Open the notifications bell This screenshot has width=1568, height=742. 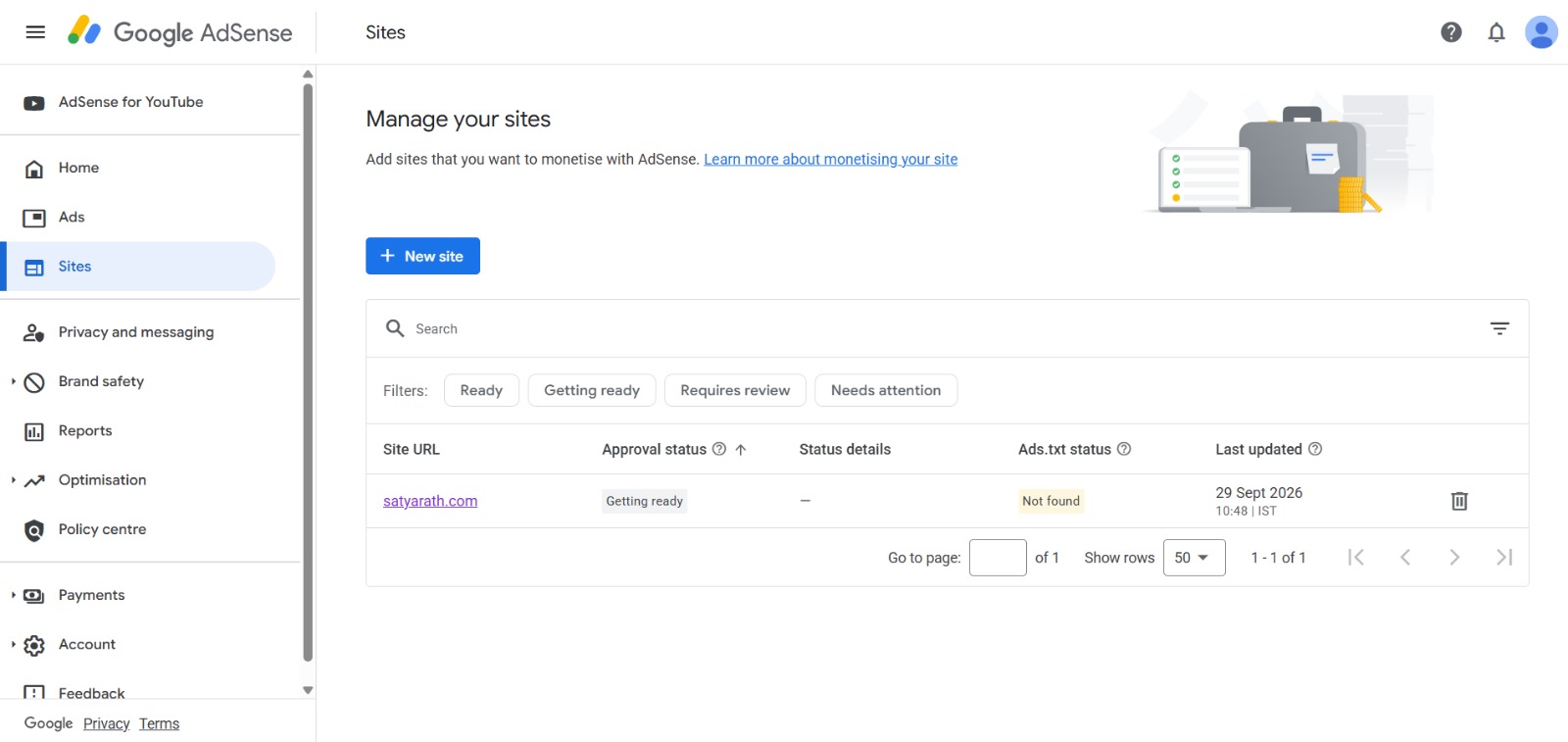[x=1496, y=32]
